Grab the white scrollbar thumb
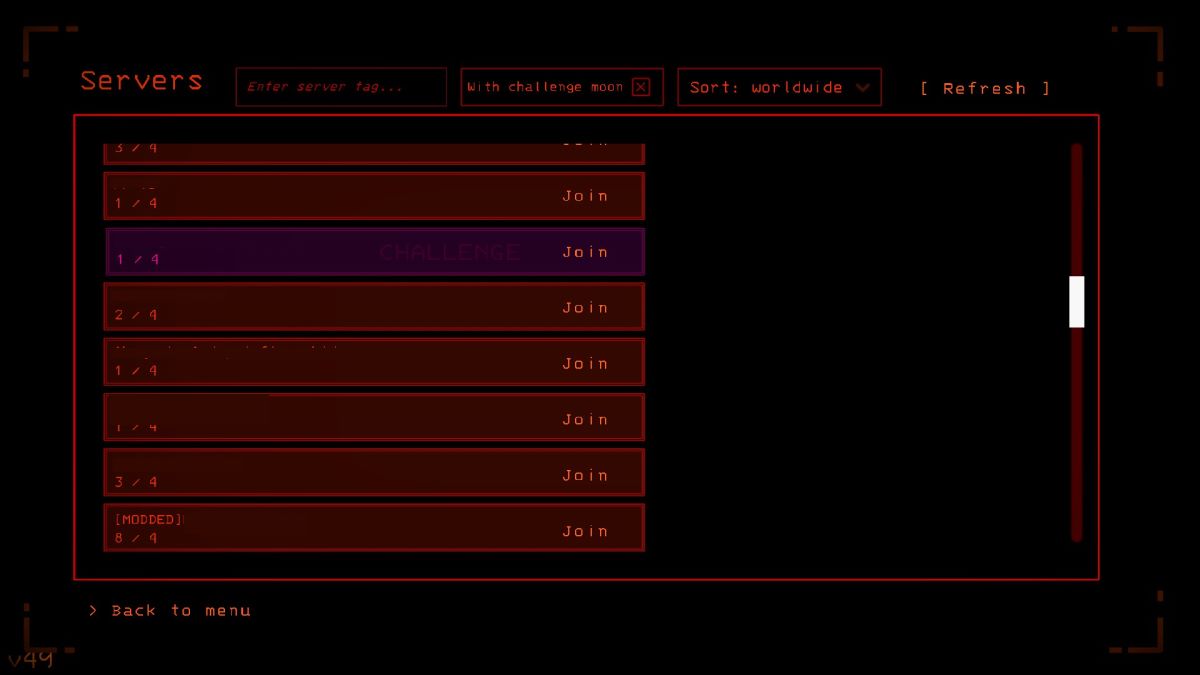The height and width of the screenshot is (675, 1200). click(x=1077, y=301)
